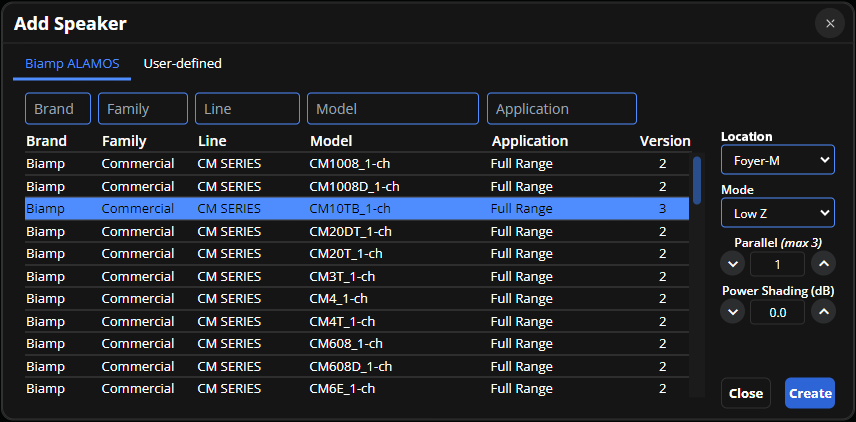Click the Application filter box

click(x=561, y=109)
